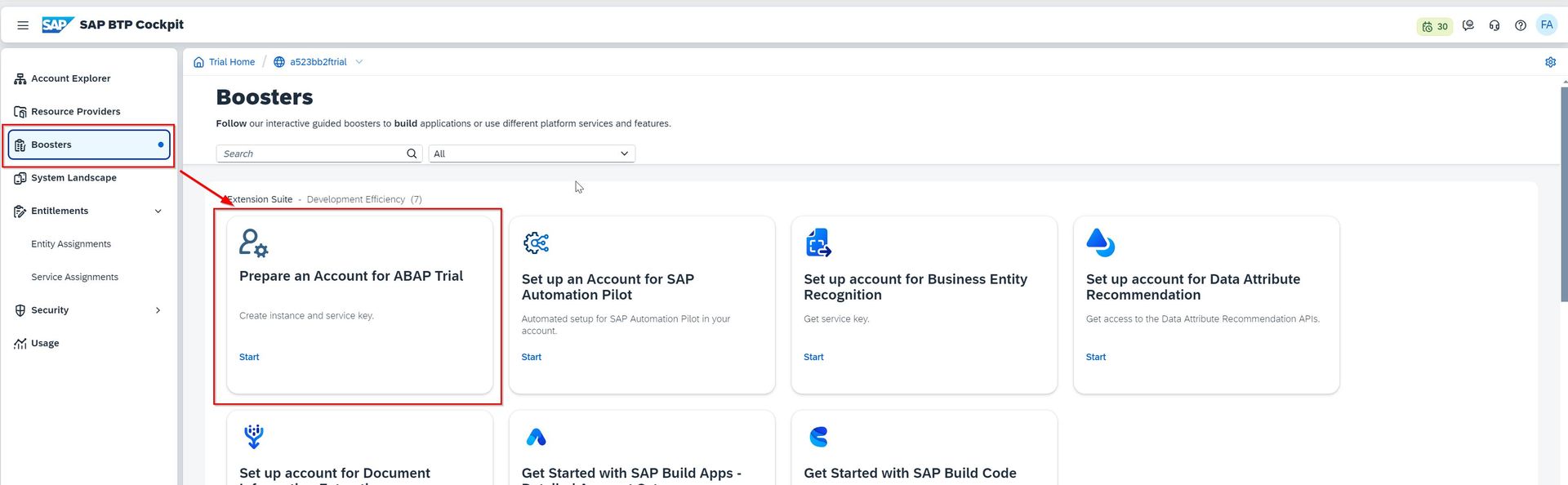The height and width of the screenshot is (485, 1568).
Task: Click the Resource Providers sidebar icon
Action: tap(20, 112)
